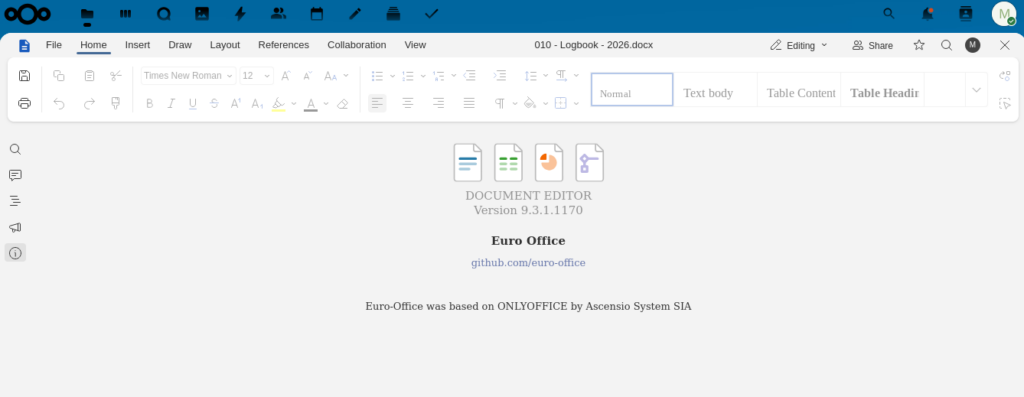
Task: Apply the Text body style
Action: tap(716, 90)
